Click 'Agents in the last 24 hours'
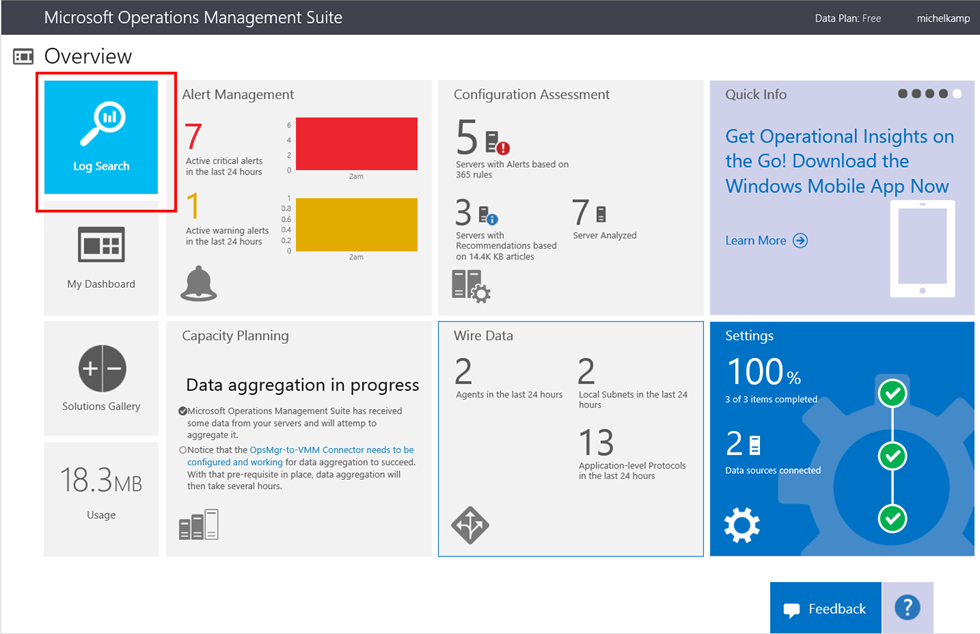This screenshot has height=634, width=980. click(x=509, y=395)
